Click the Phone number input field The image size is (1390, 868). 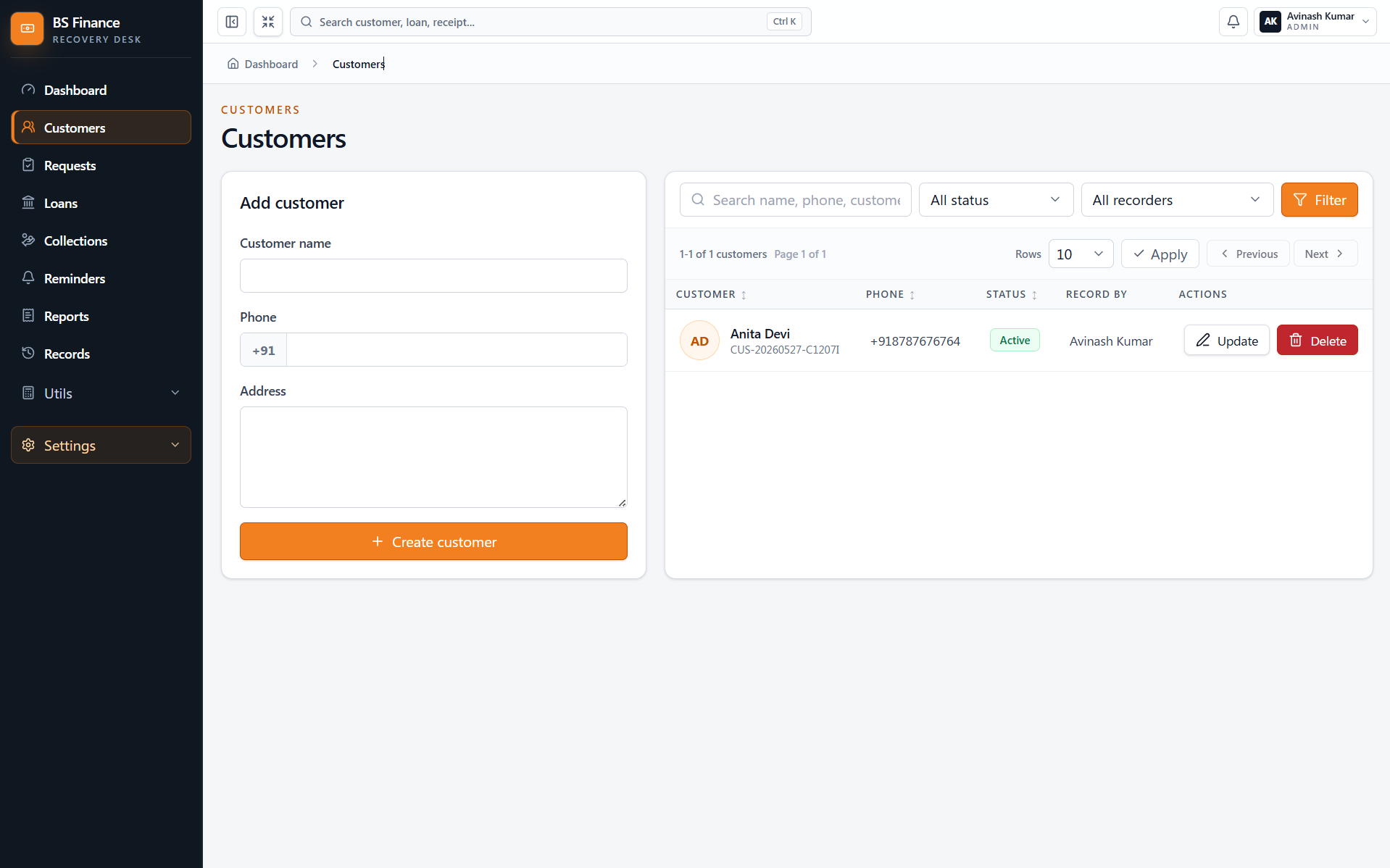coord(457,350)
